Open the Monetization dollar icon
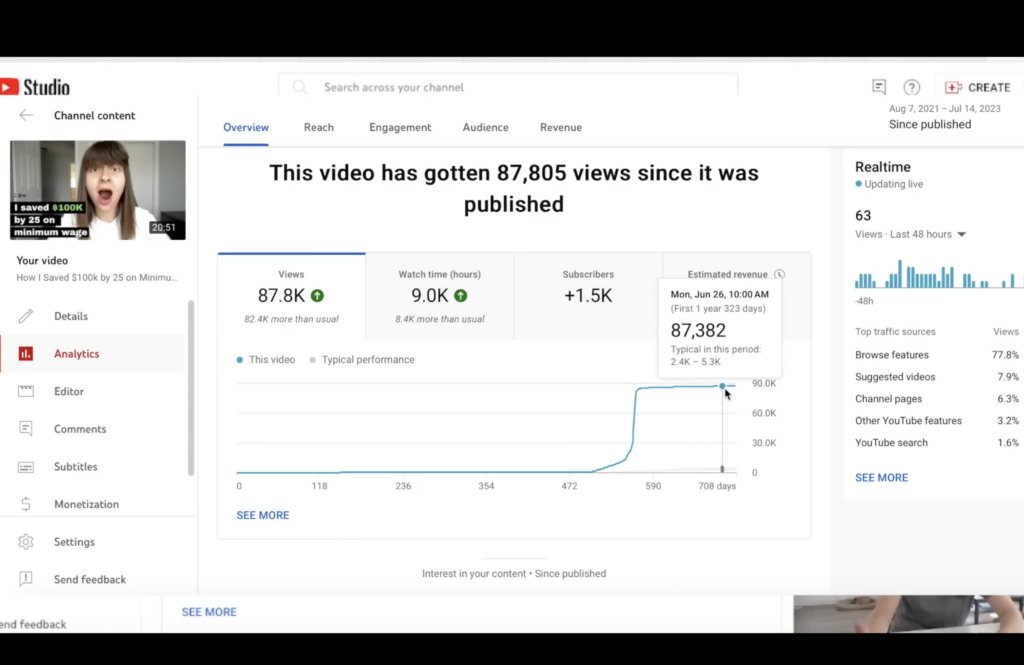The image size is (1024, 665). coord(26,504)
